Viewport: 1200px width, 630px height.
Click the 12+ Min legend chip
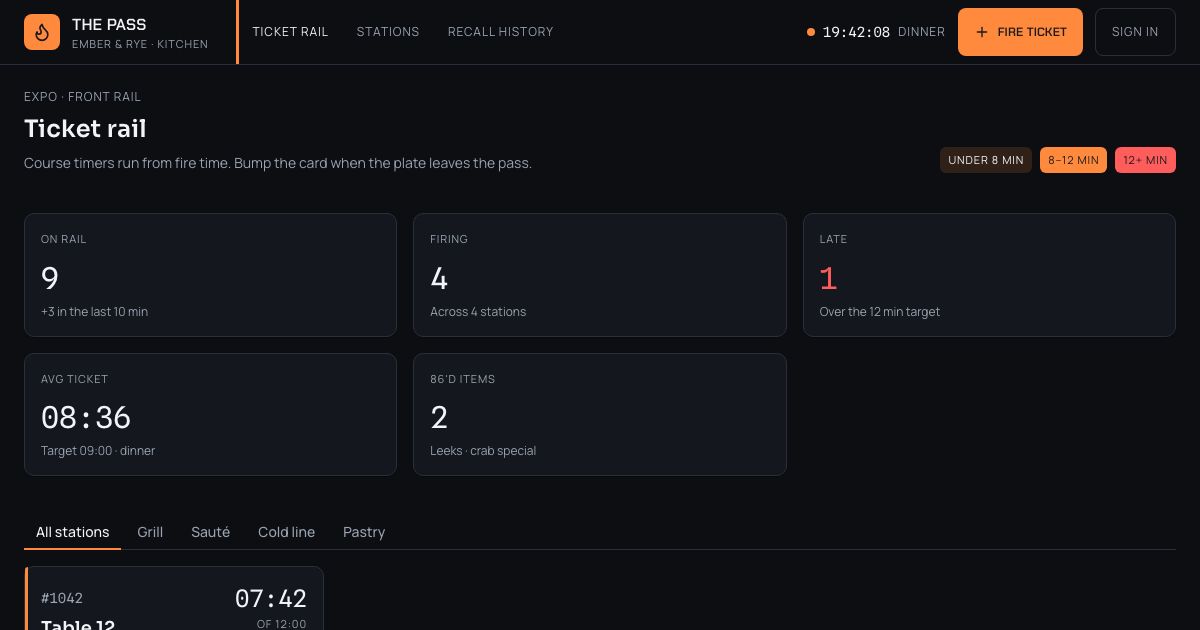click(1145, 160)
